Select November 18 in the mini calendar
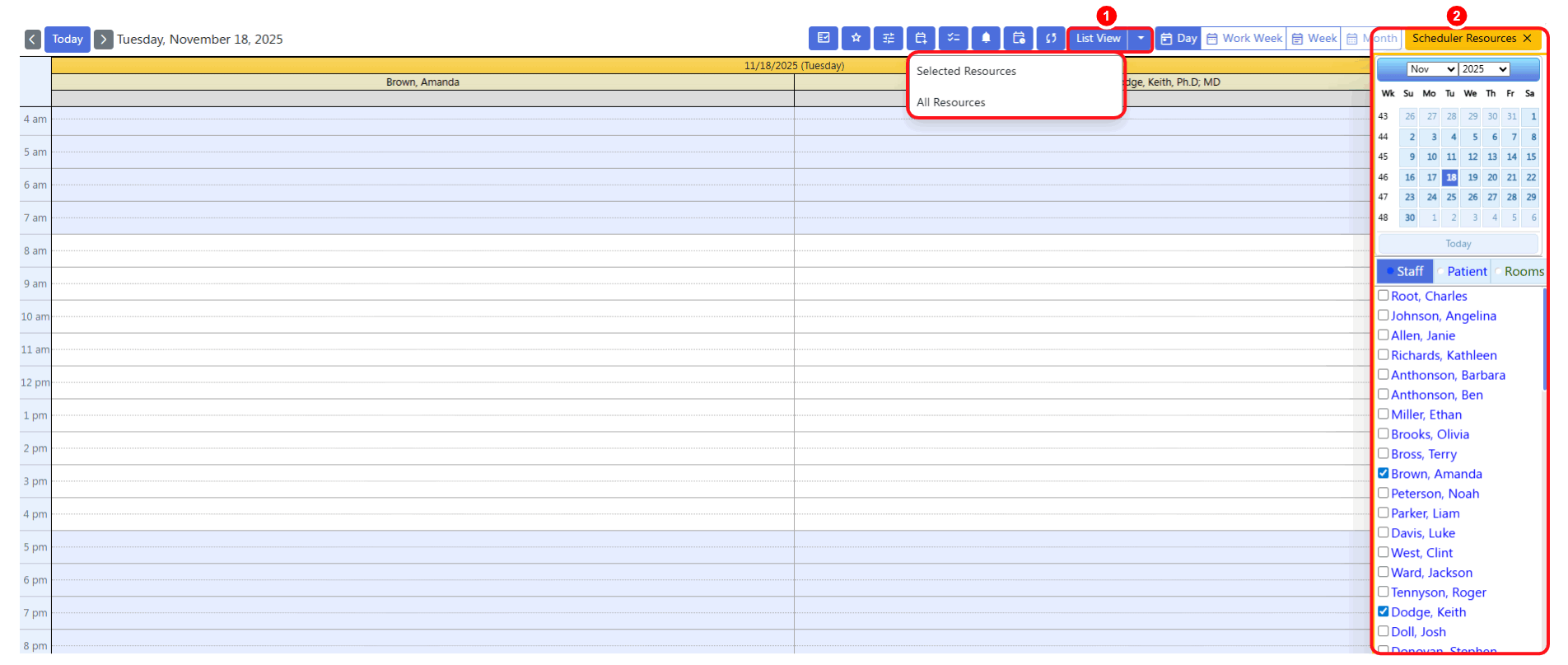Image resolution: width=1568 pixels, height=665 pixels. 1450,177
